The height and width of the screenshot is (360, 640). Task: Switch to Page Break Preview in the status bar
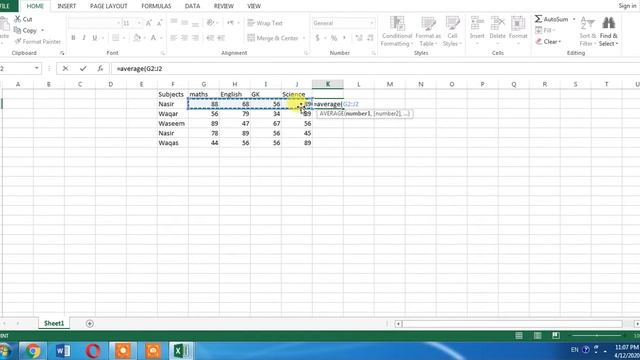[556, 336]
